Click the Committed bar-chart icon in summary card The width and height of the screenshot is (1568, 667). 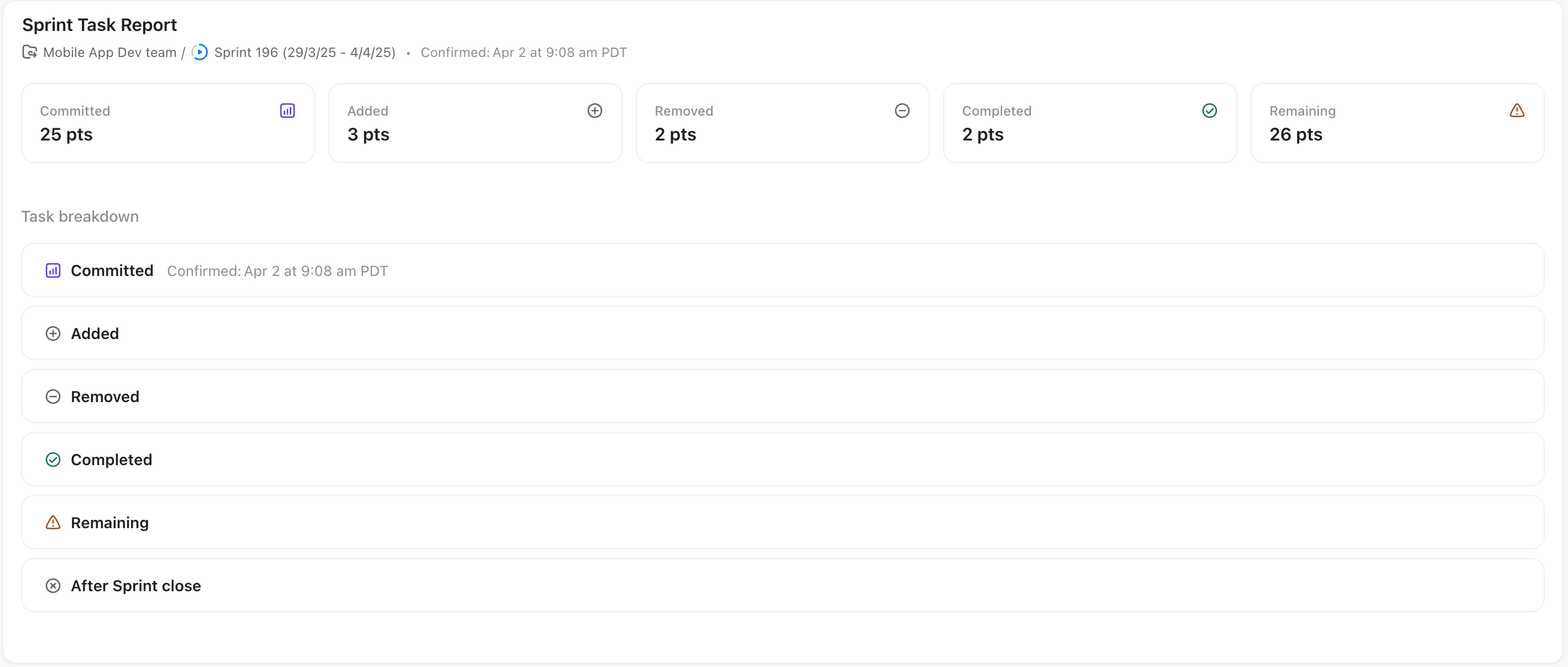click(x=288, y=111)
